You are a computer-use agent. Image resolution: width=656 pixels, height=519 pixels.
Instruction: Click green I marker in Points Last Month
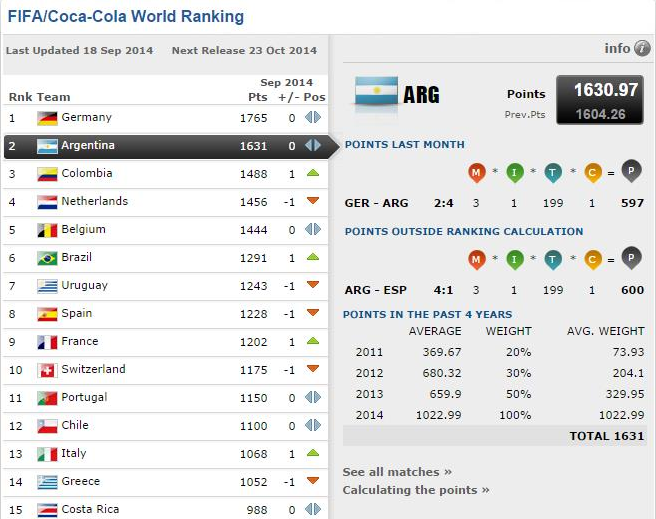(515, 172)
